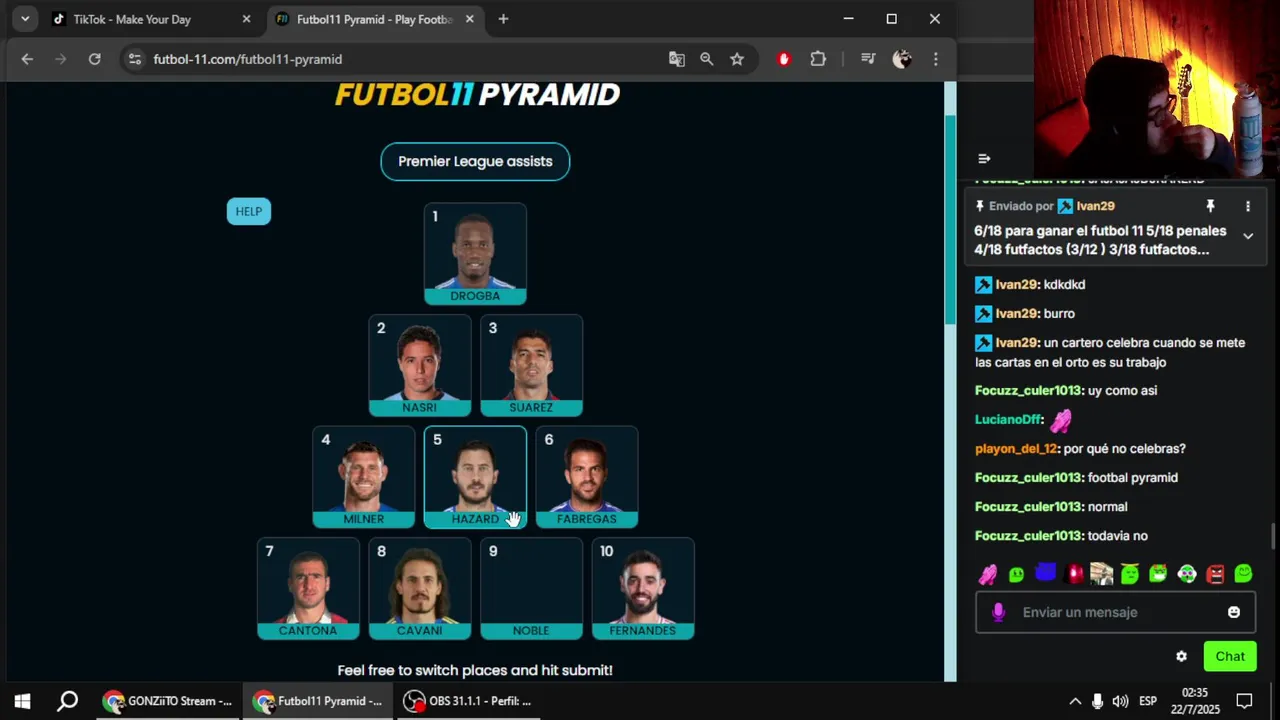This screenshot has height=720, width=1280.
Task: Click the 'Enviar un mensaje' input field
Action: coord(1115,612)
